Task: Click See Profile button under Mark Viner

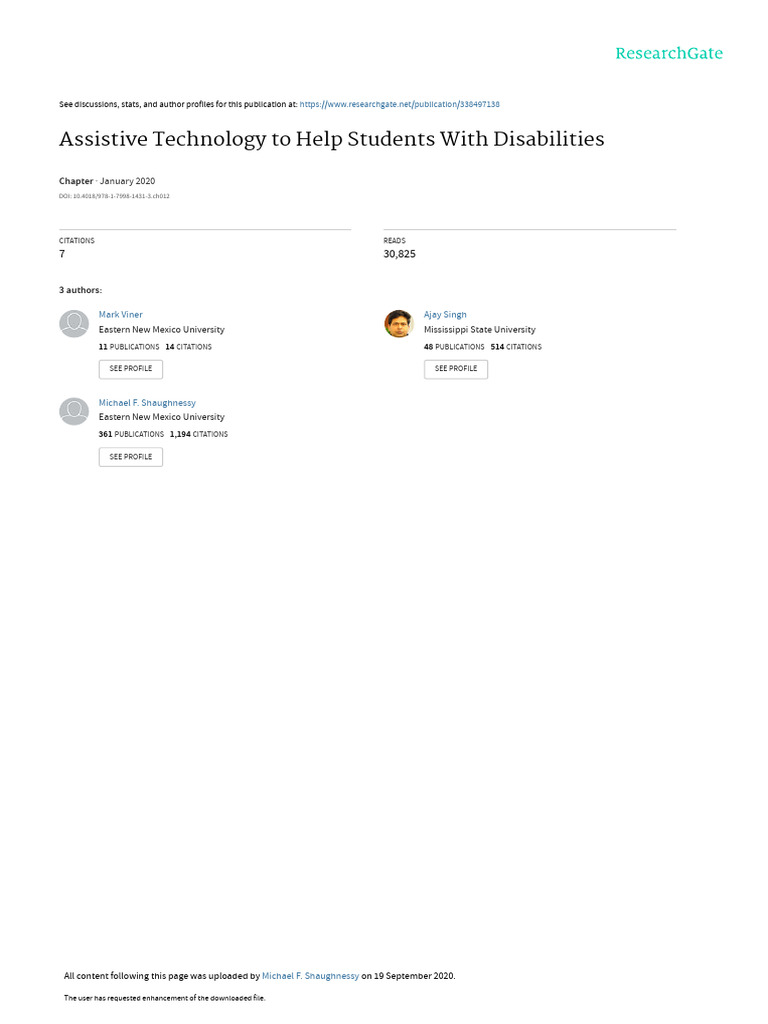Action: point(131,369)
